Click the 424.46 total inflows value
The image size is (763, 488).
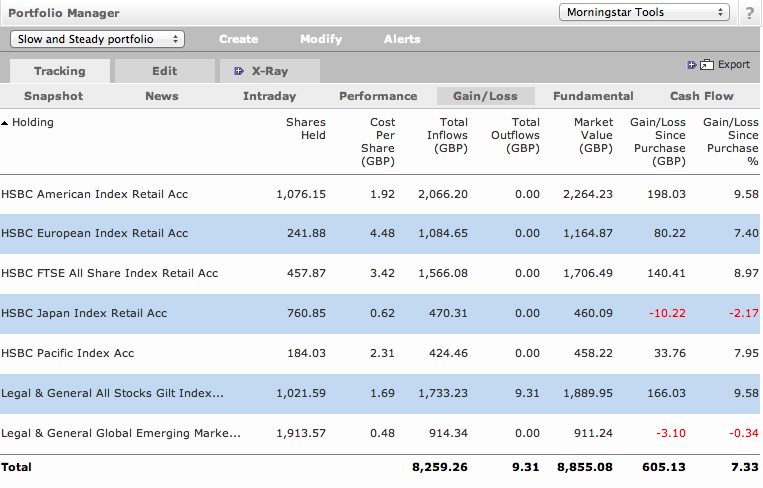tap(448, 353)
